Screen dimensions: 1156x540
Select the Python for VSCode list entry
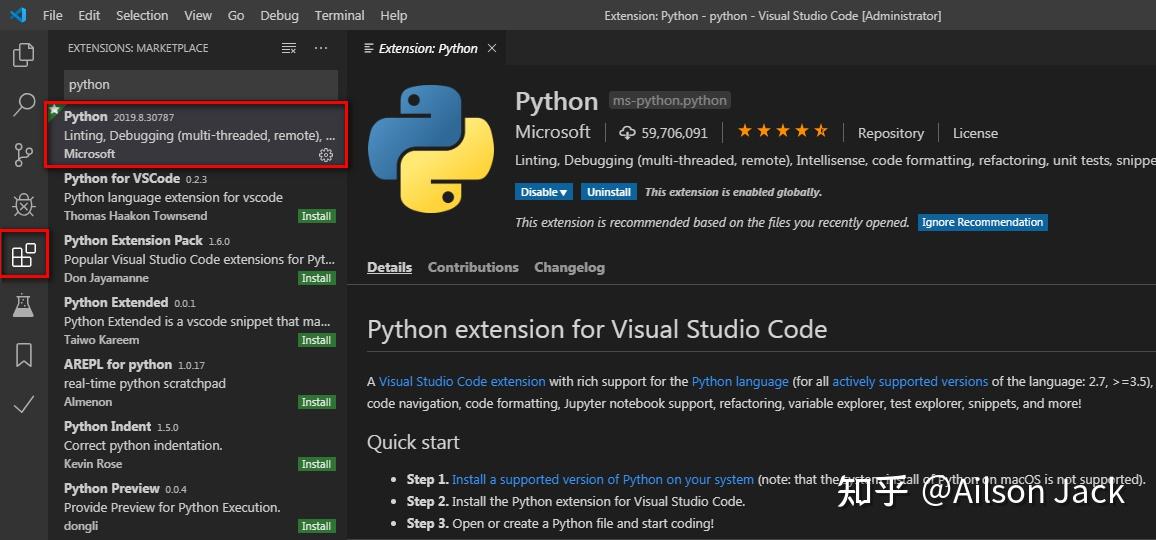coord(196,197)
